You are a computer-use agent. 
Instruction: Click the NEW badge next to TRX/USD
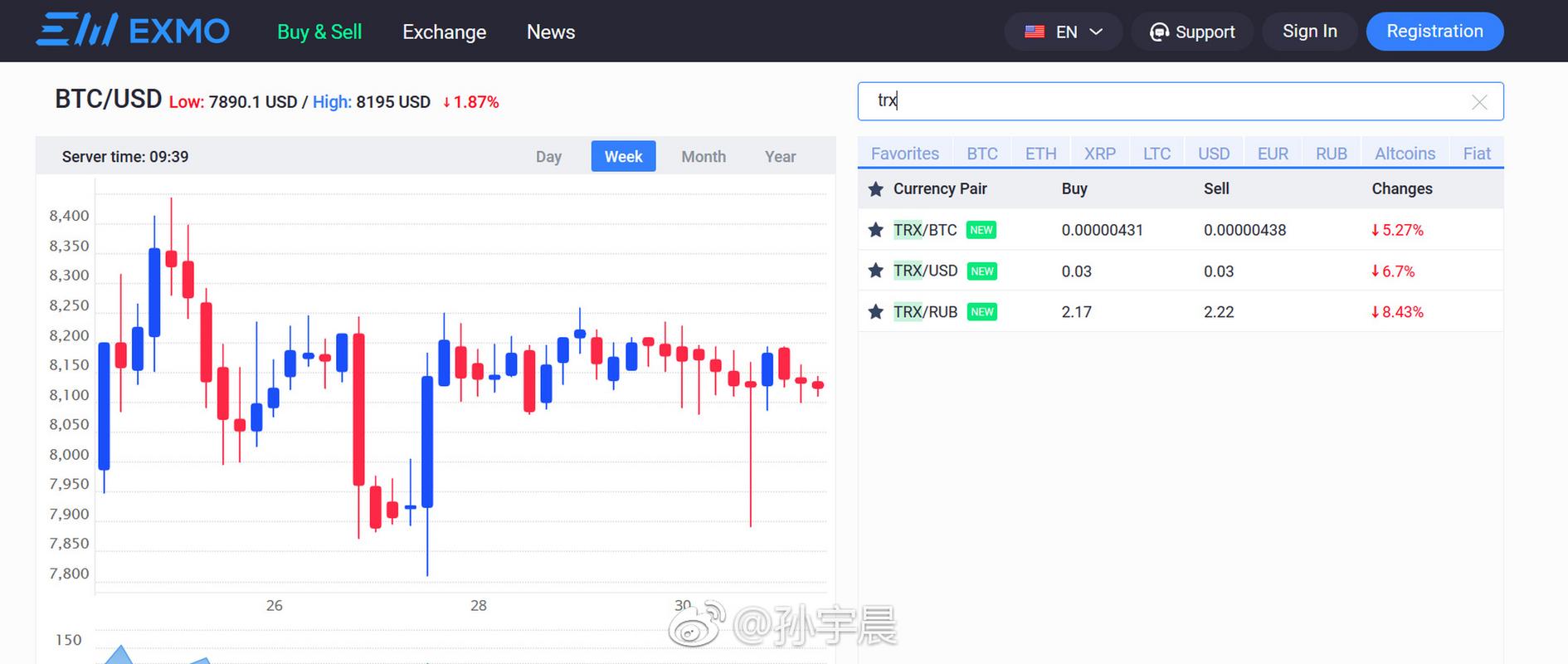(982, 271)
